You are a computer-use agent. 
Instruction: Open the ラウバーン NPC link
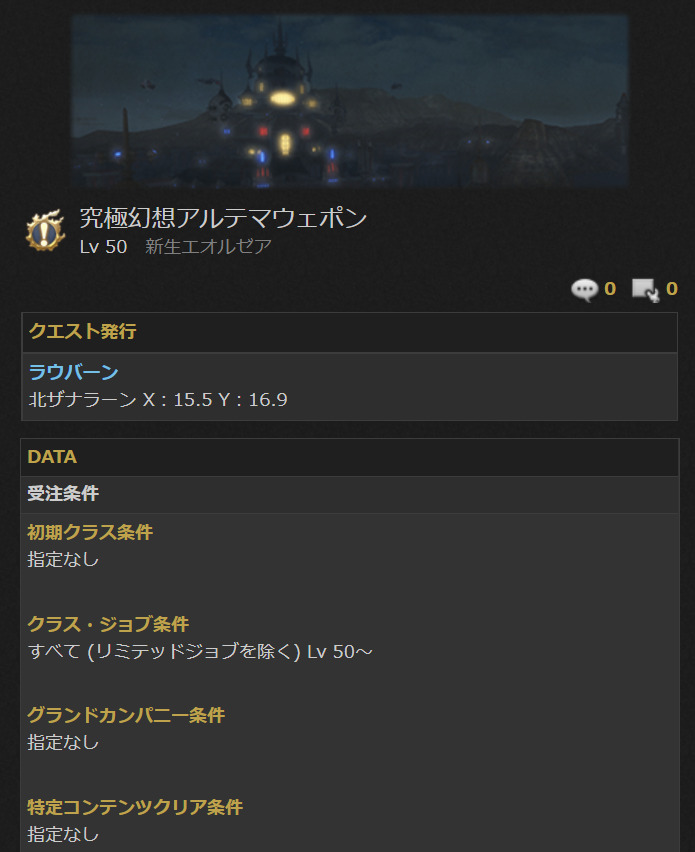click(73, 372)
